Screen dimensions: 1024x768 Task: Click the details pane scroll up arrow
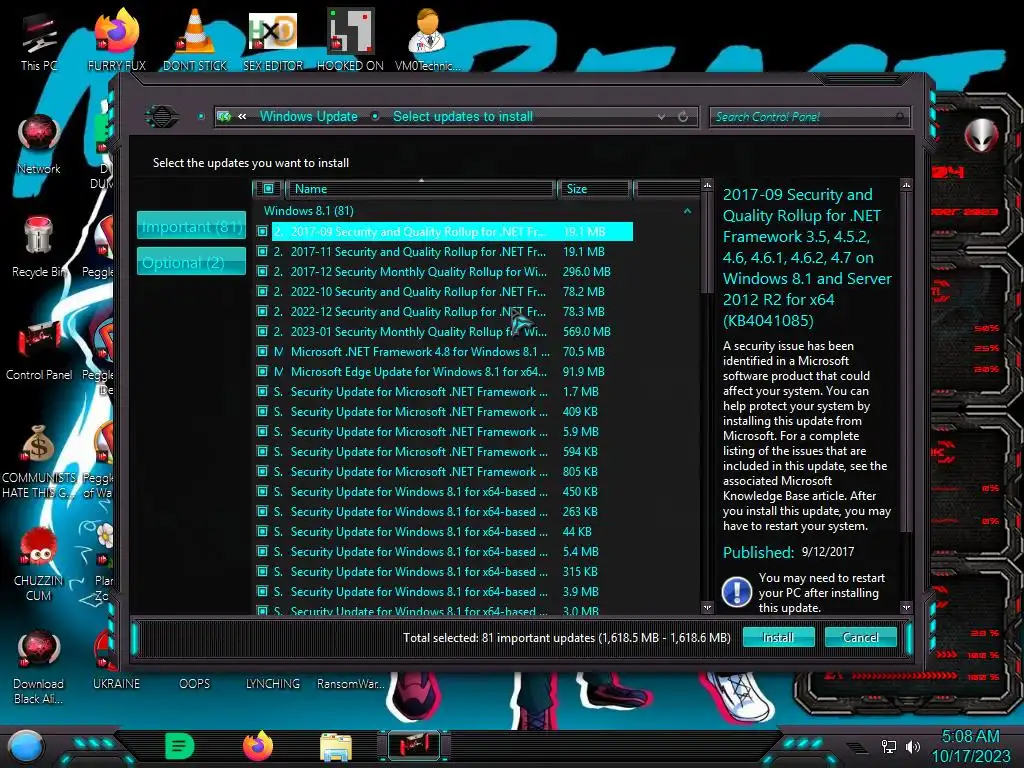point(906,185)
